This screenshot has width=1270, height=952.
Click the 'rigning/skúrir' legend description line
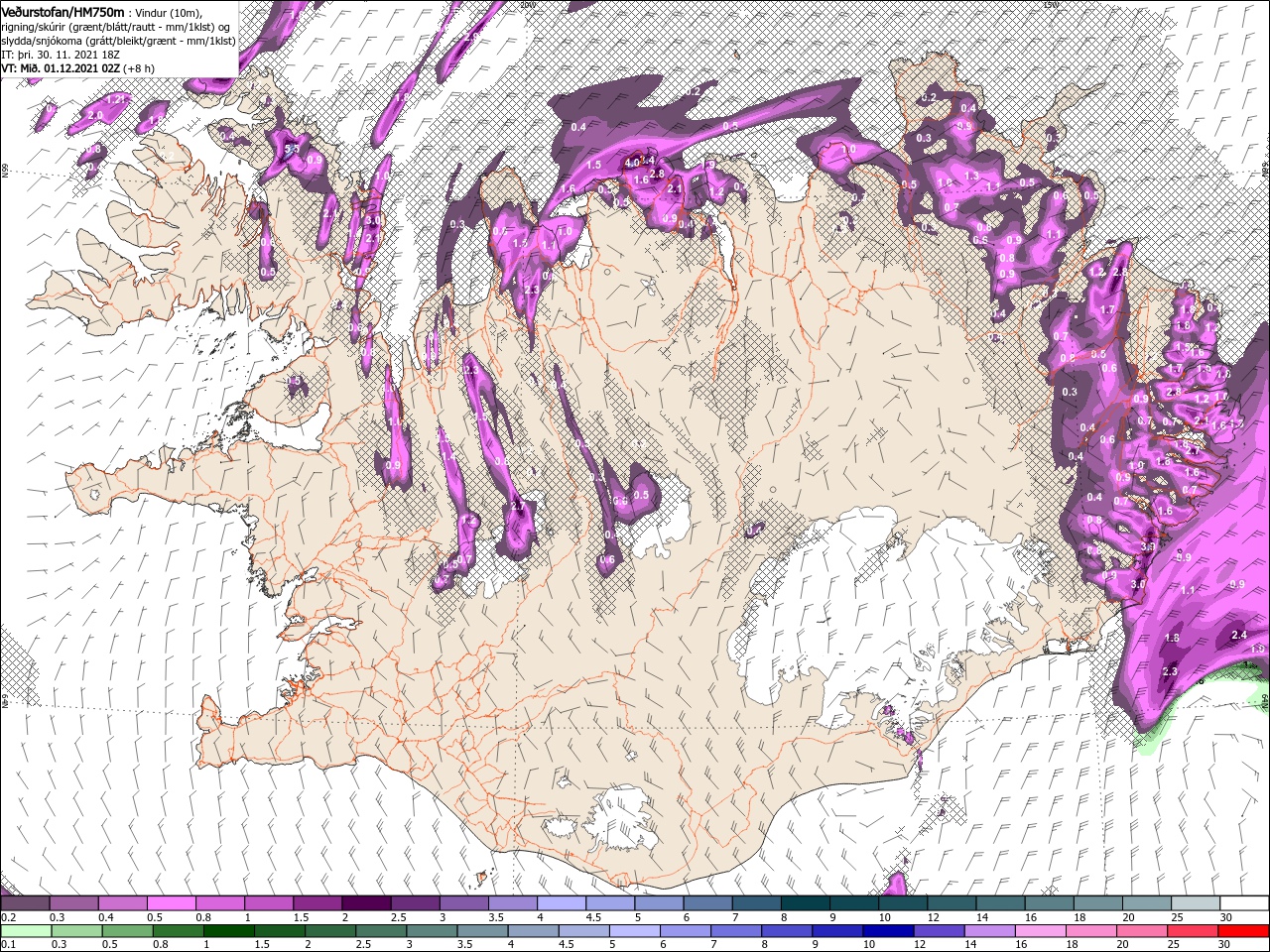[116, 26]
